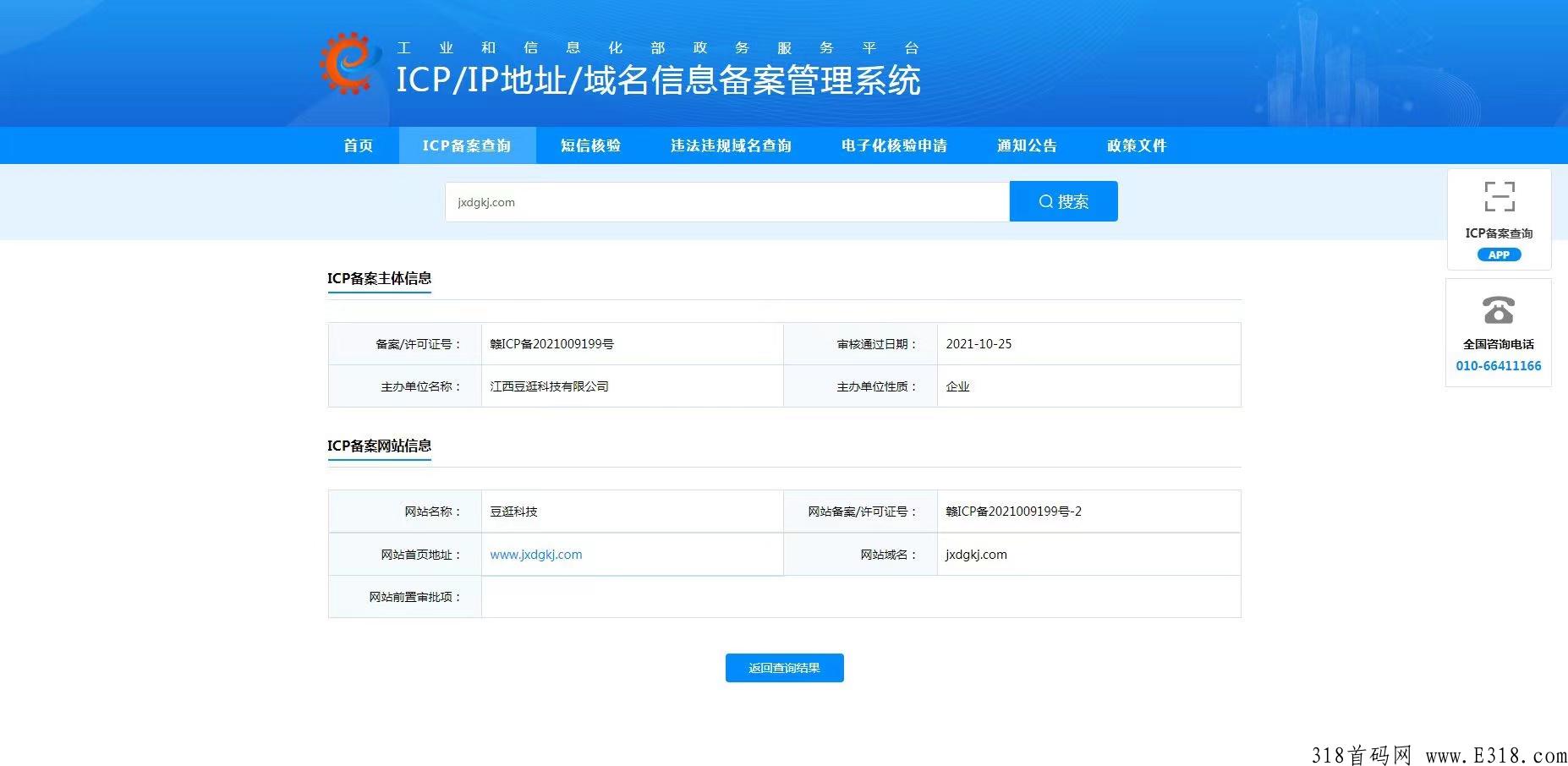The image size is (1568, 766).
Task: Click the 工业和信息化部政务服务平台 subtitle
Action: [x=658, y=48]
